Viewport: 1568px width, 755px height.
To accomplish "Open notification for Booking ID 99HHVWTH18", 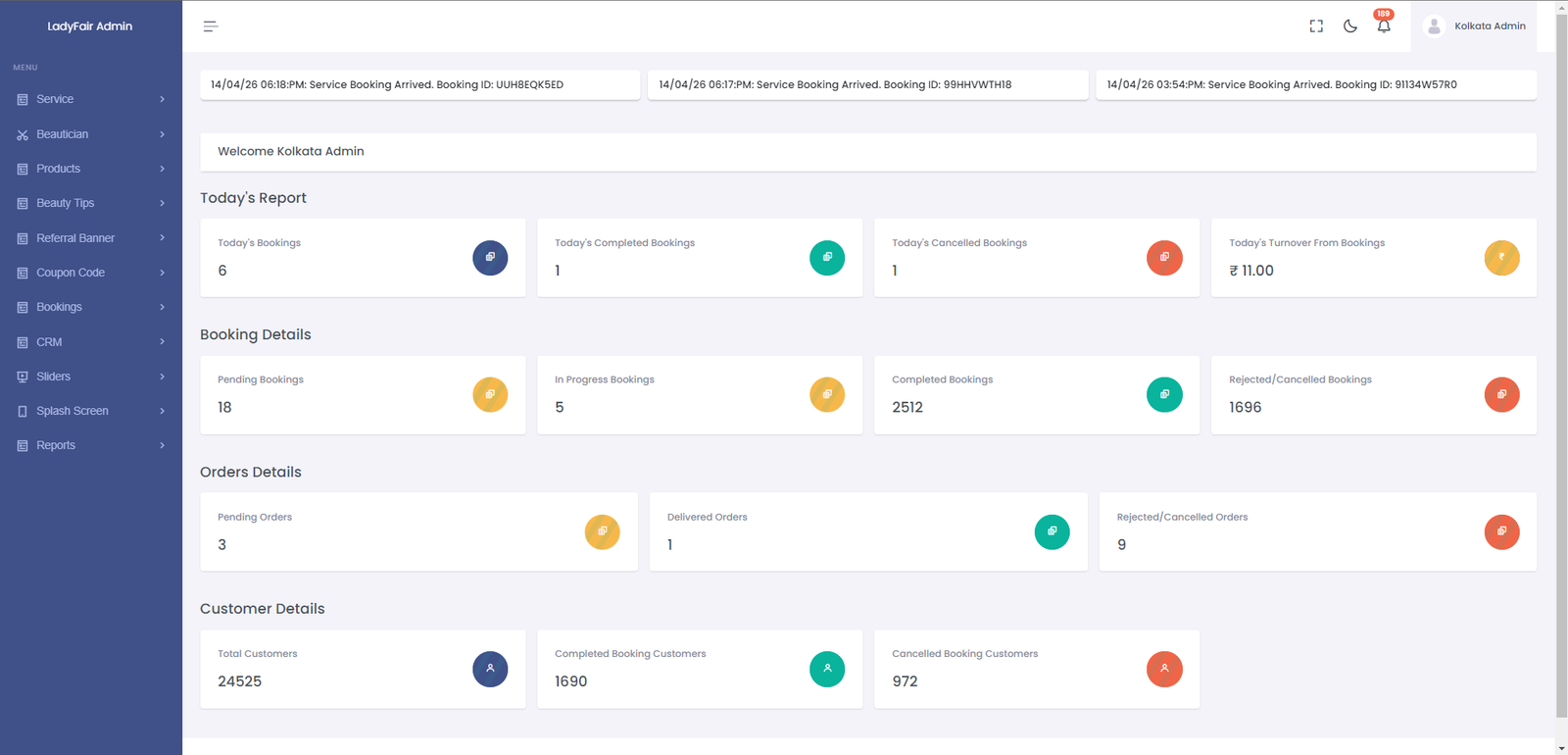I will click(868, 84).
